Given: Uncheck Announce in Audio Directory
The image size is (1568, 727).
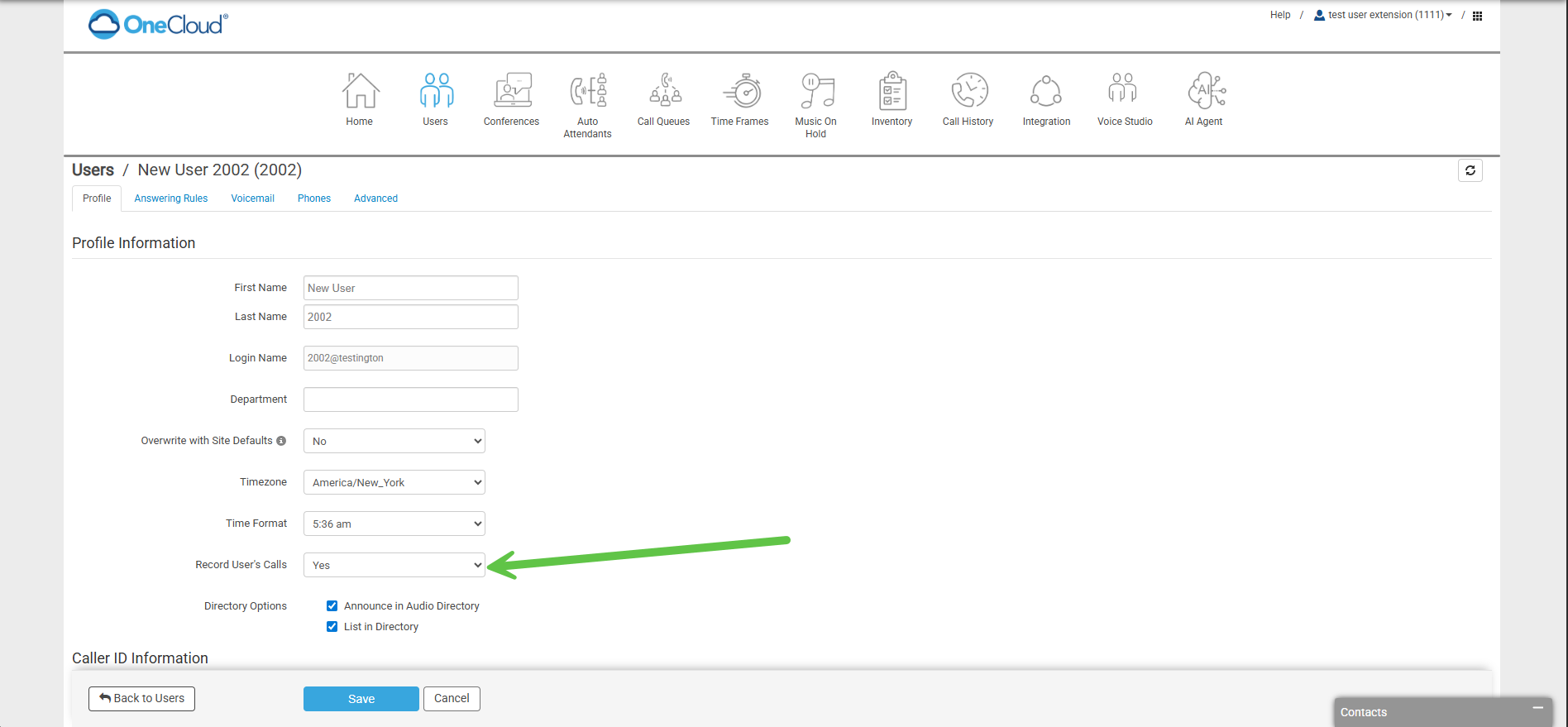Looking at the screenshot, I should pyautogui.click(x=332, y=606).
